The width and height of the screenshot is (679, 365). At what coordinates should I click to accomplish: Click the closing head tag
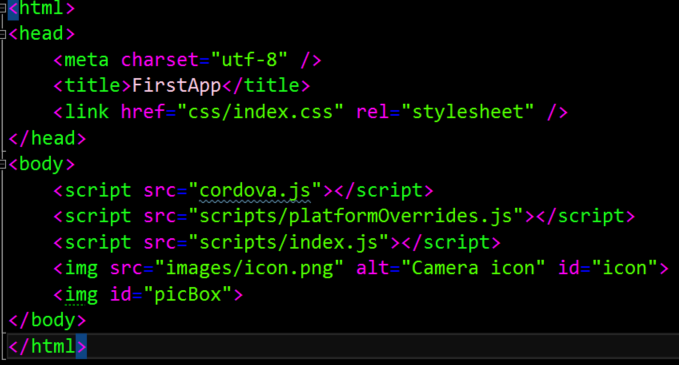(47, 139)
